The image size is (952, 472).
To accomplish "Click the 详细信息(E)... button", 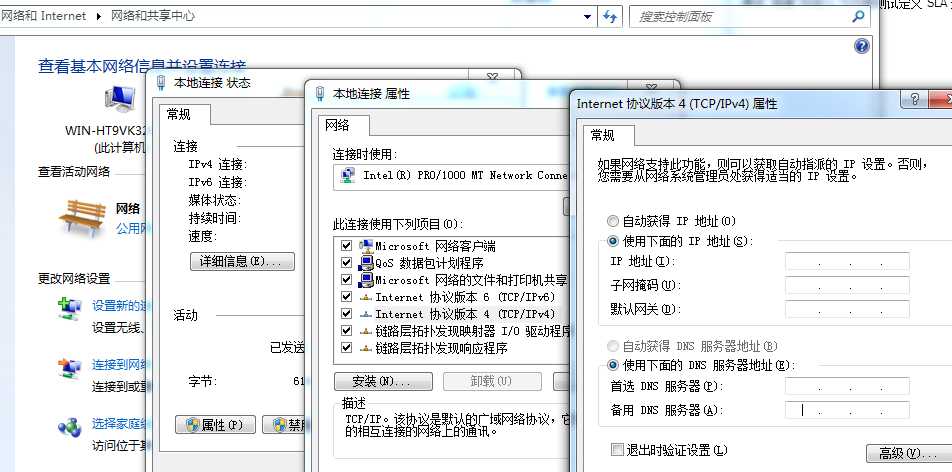I will point(242,262).
